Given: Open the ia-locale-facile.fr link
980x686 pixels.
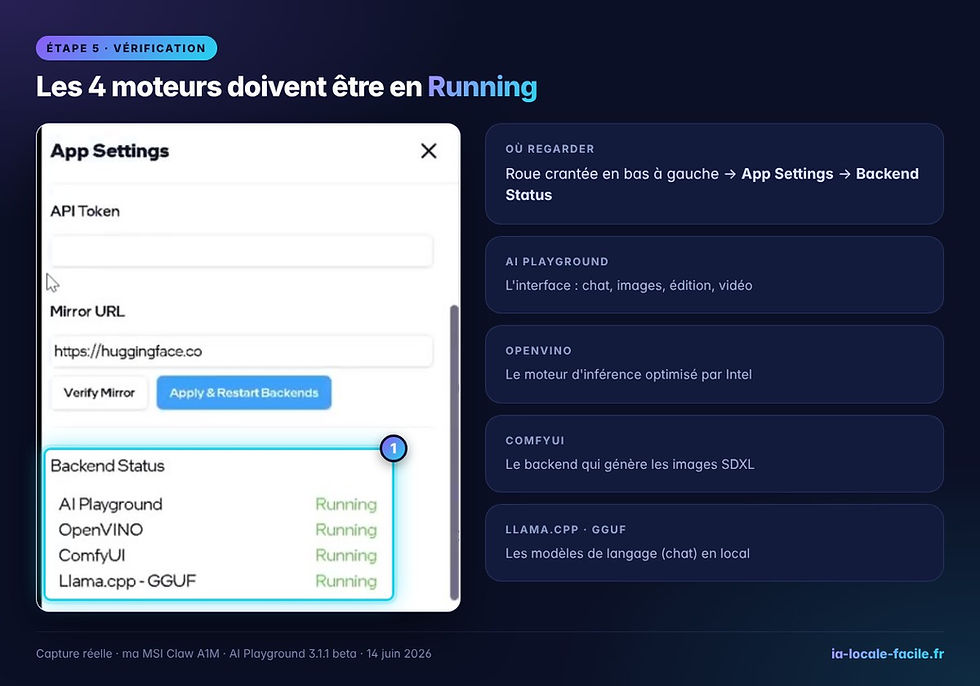Looking at the screenshot, I should pyautogui.click(x=888, y=654).
